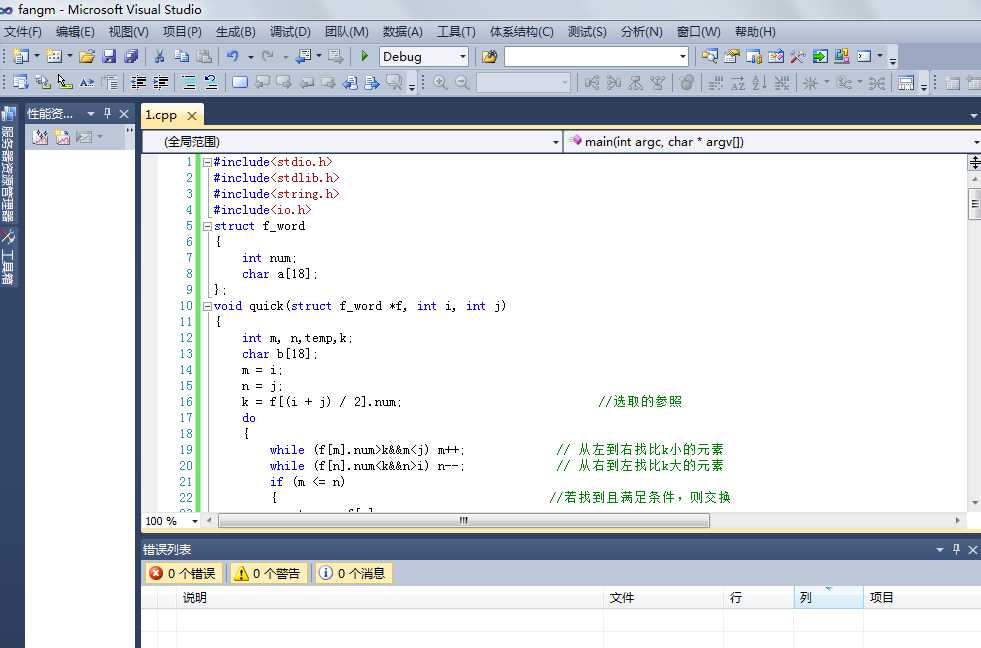The image size is (981, 648).
Task: Open the New Project dropdown arrow
Action: (37, 56)
